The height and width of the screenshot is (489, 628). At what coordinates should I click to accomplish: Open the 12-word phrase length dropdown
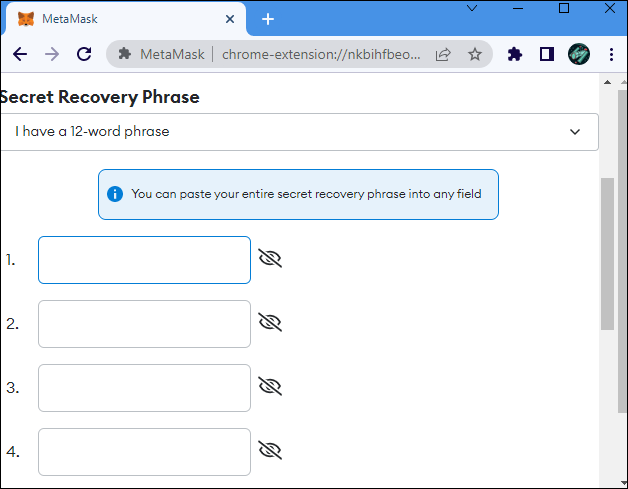click(x=299, y=132)
